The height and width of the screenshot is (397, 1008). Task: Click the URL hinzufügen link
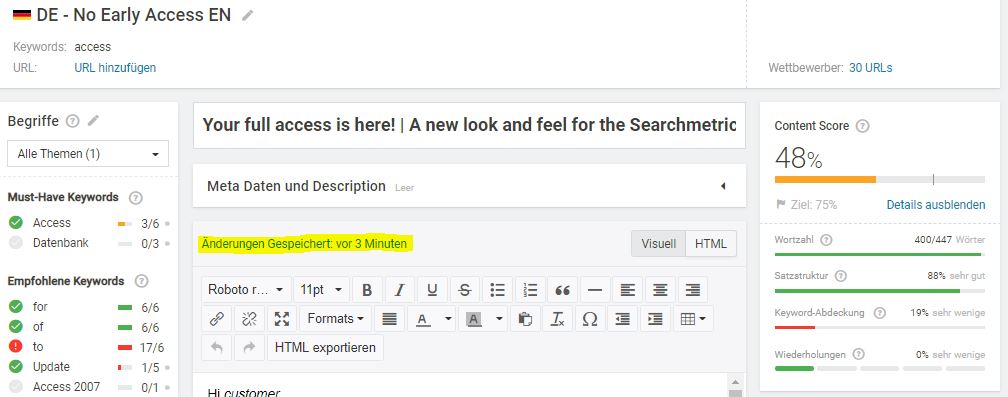(x=115, y=67)
